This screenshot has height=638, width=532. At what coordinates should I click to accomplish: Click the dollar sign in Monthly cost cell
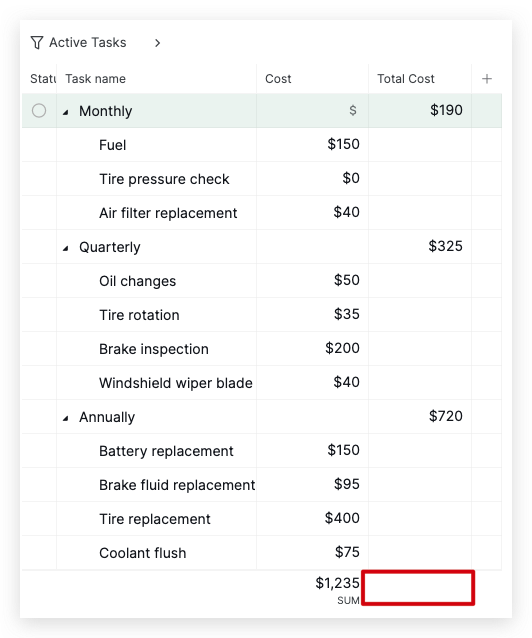coord(352,110)
